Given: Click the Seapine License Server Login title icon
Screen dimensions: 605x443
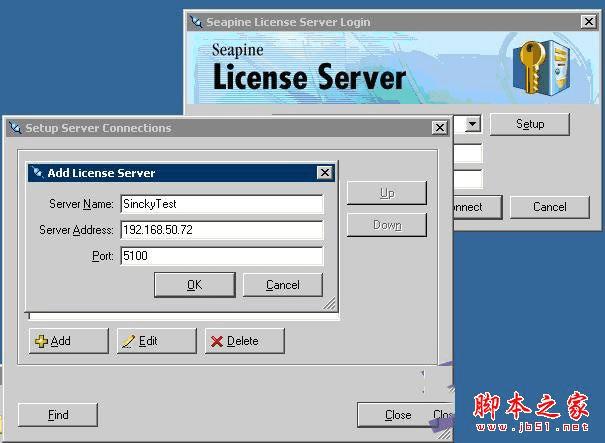Looking at the screenshot, I should 196,22.
